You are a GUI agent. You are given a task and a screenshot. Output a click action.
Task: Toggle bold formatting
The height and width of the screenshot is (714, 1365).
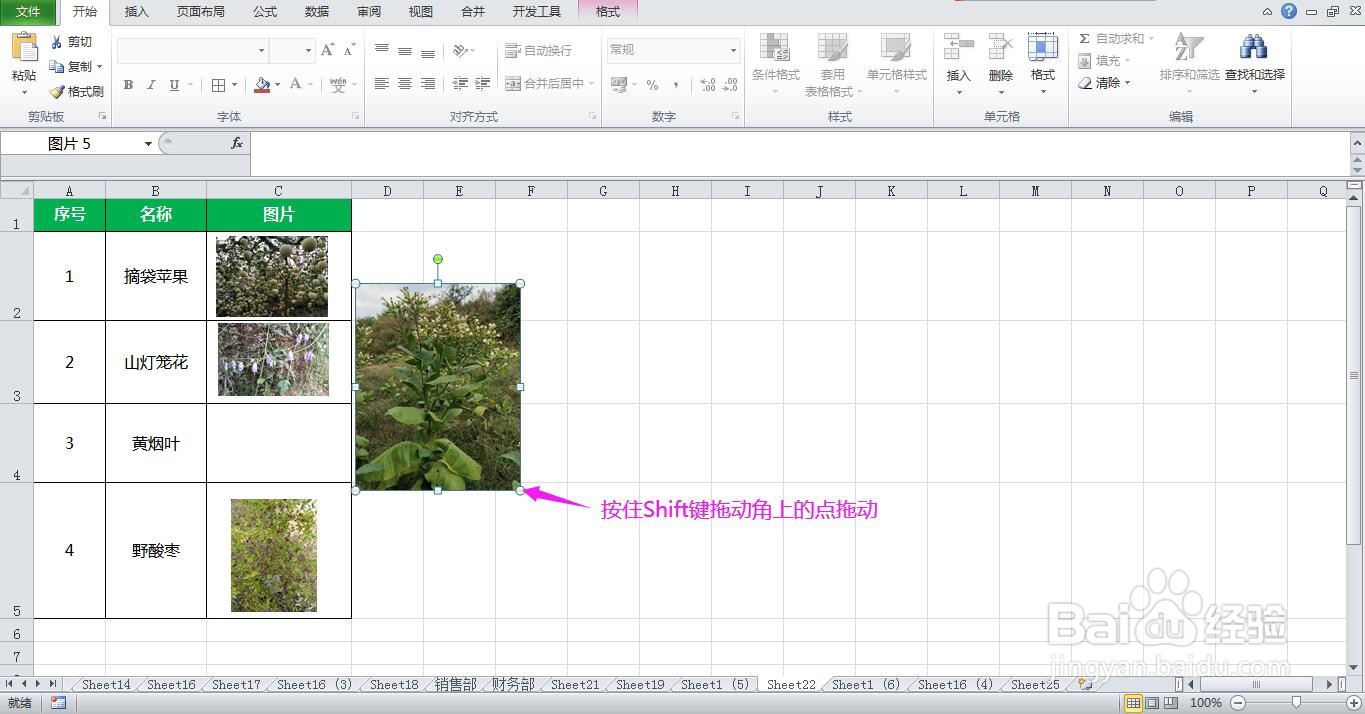coord(128,84)
